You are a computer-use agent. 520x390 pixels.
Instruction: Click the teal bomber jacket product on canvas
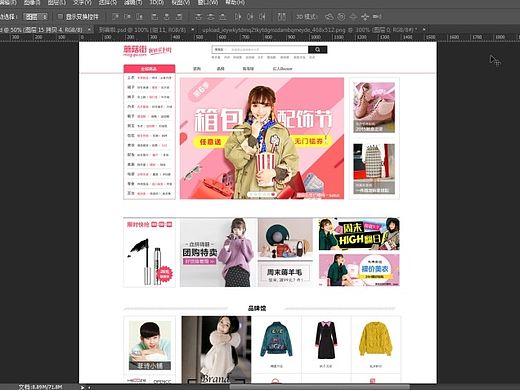(x=276, y=339)
